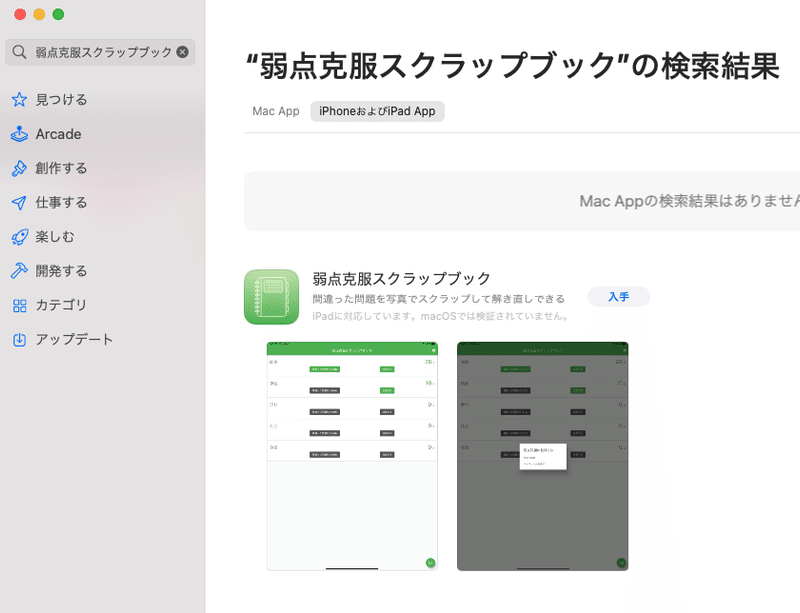
Task: Click the green fullscreen window button
Action: (58, 14)
